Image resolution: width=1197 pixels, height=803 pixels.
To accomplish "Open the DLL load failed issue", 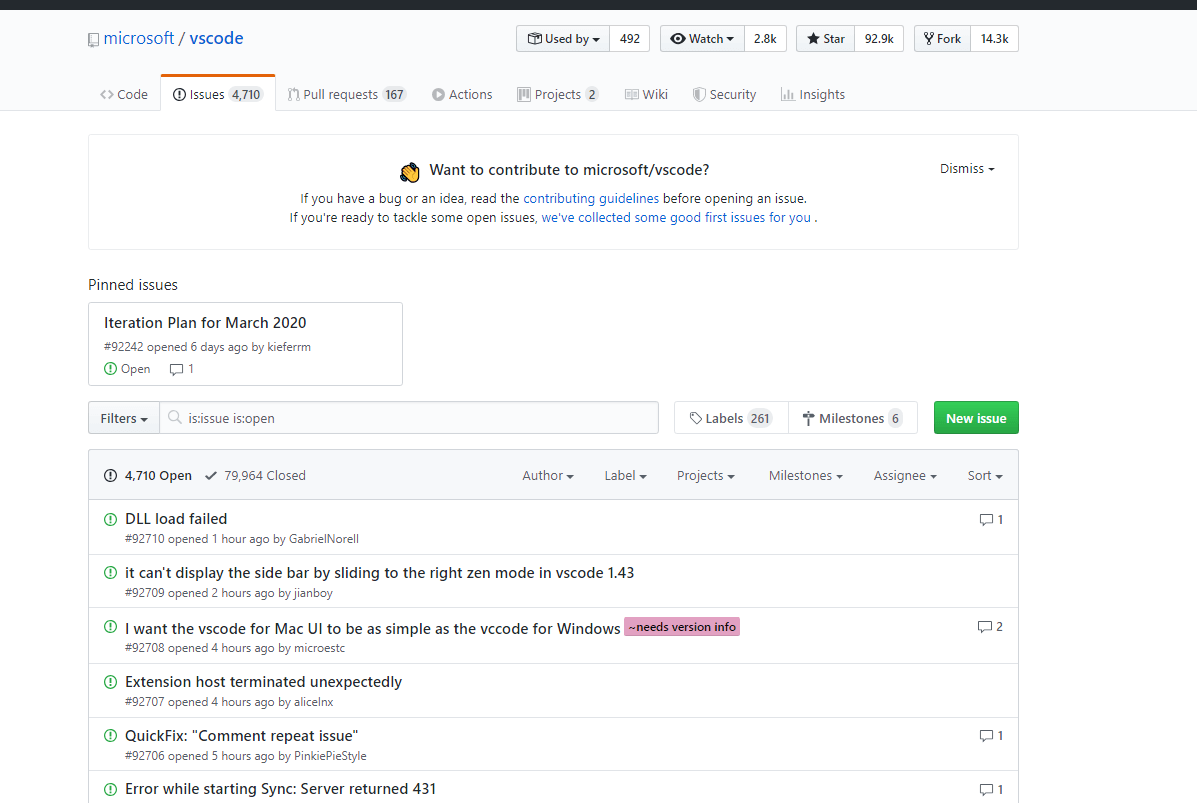I will coord(176,519).
